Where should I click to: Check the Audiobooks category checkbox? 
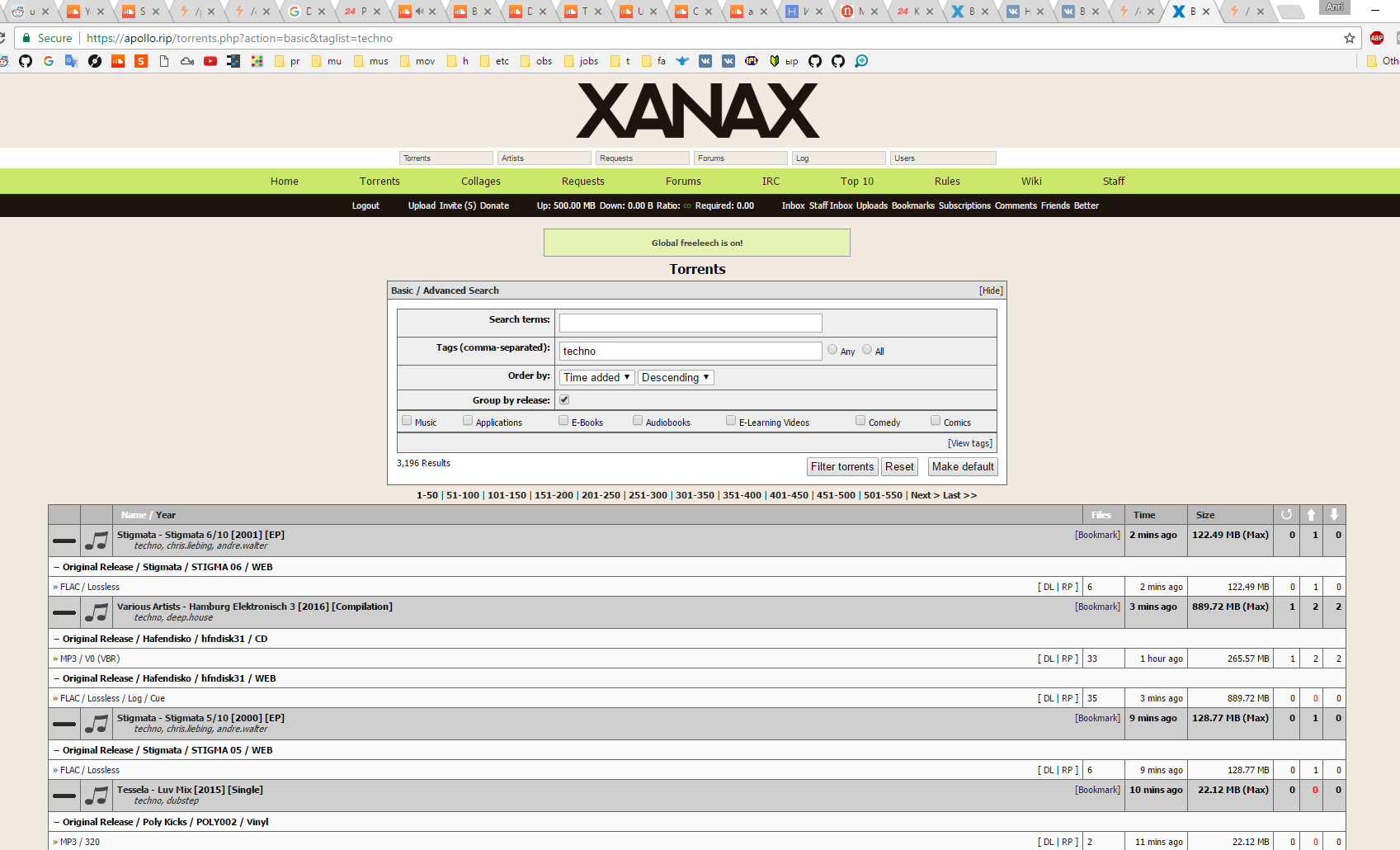coord(638,421)
